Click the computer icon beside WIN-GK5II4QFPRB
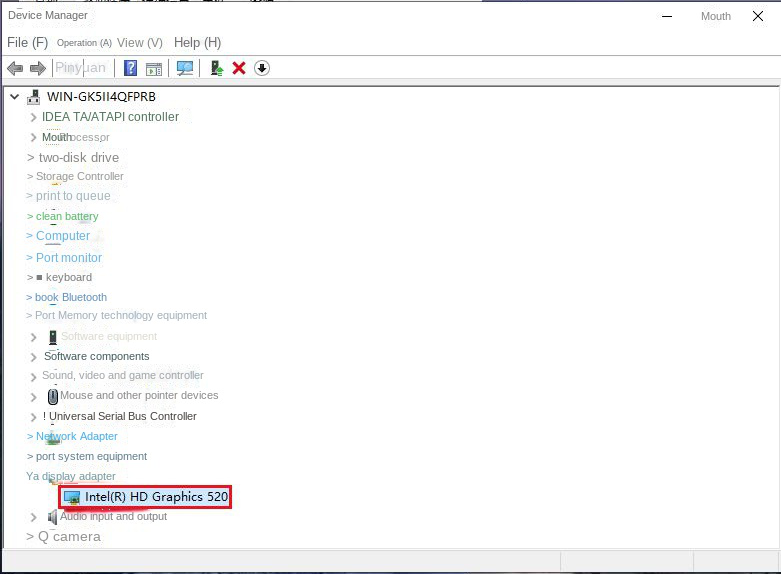Image resolution: width=781 pixels, height=574 pixels. (x=34, y=97)
